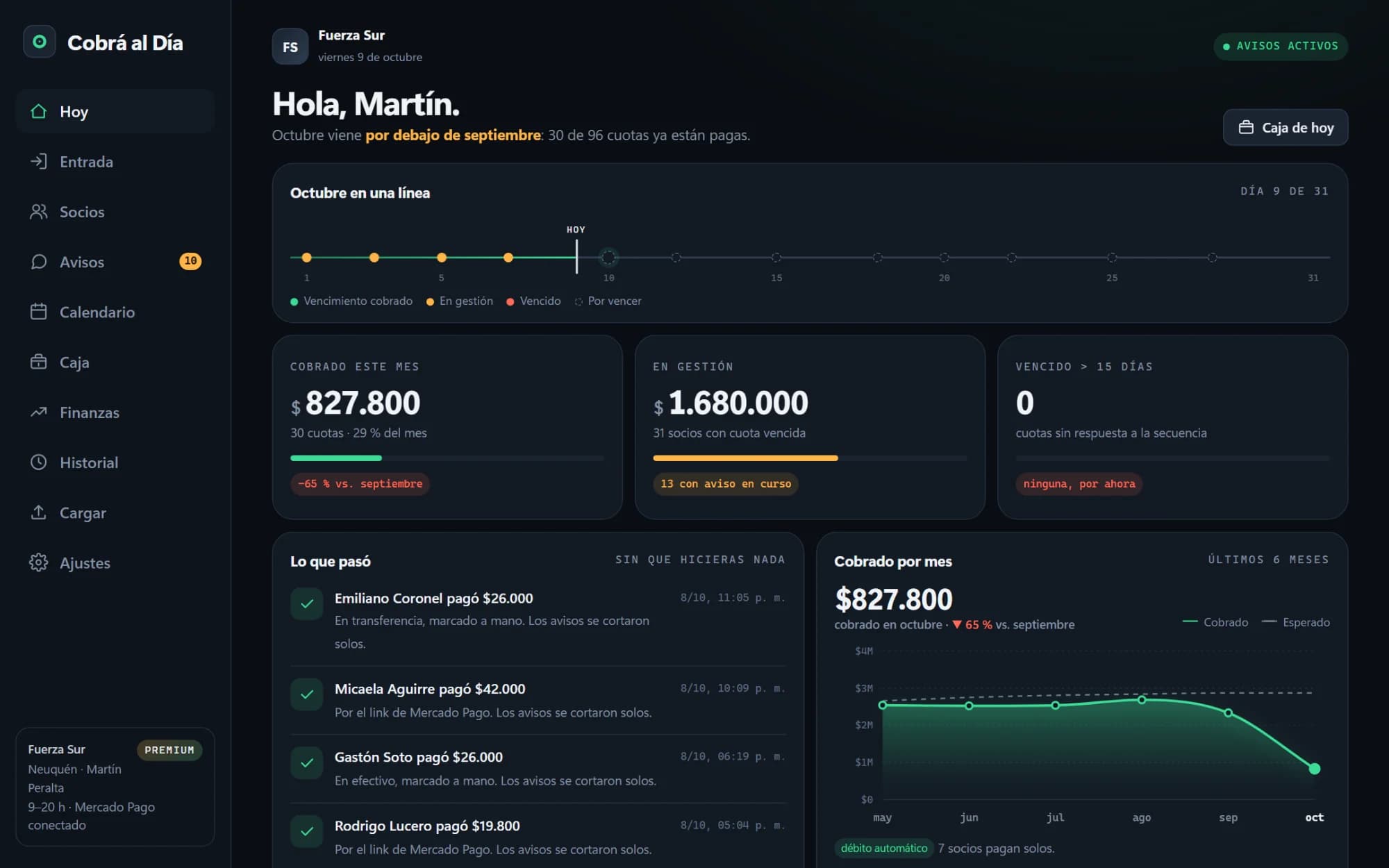Click the Entrada arrow-door icon
The image size is (1389, 868).
39,161
